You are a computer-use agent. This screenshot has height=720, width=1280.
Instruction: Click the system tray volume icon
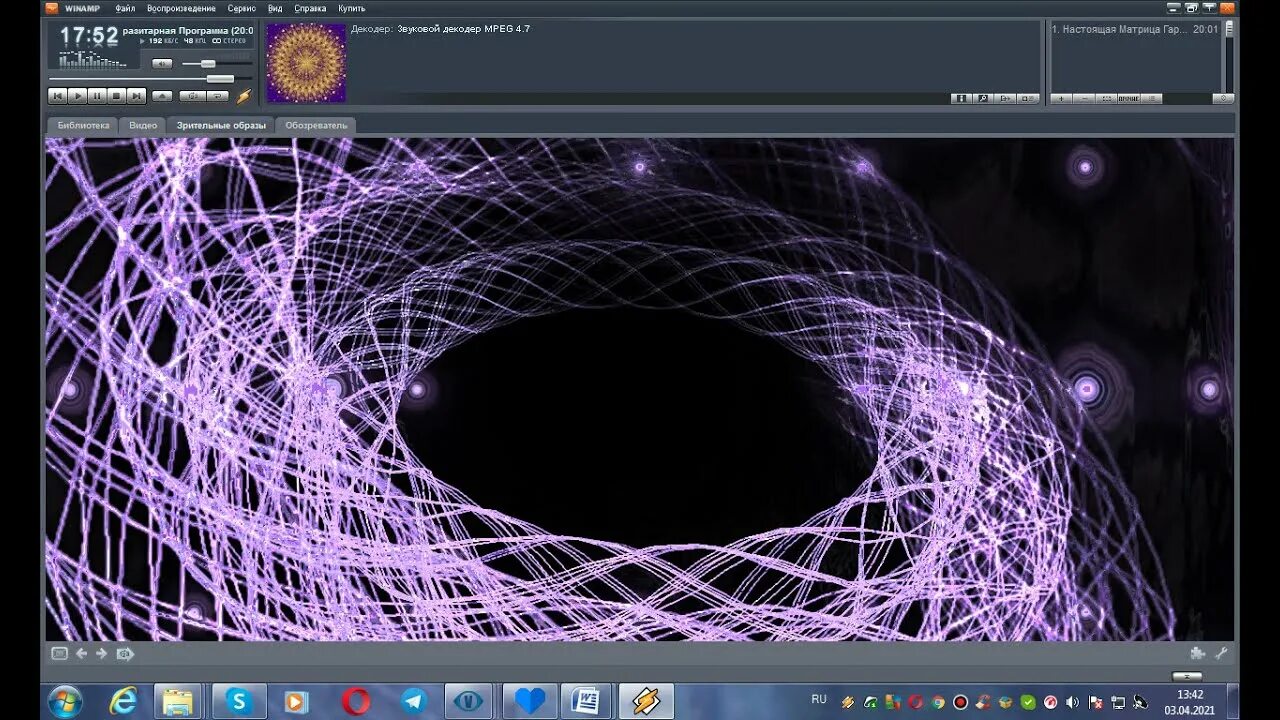pos(1073,702)
